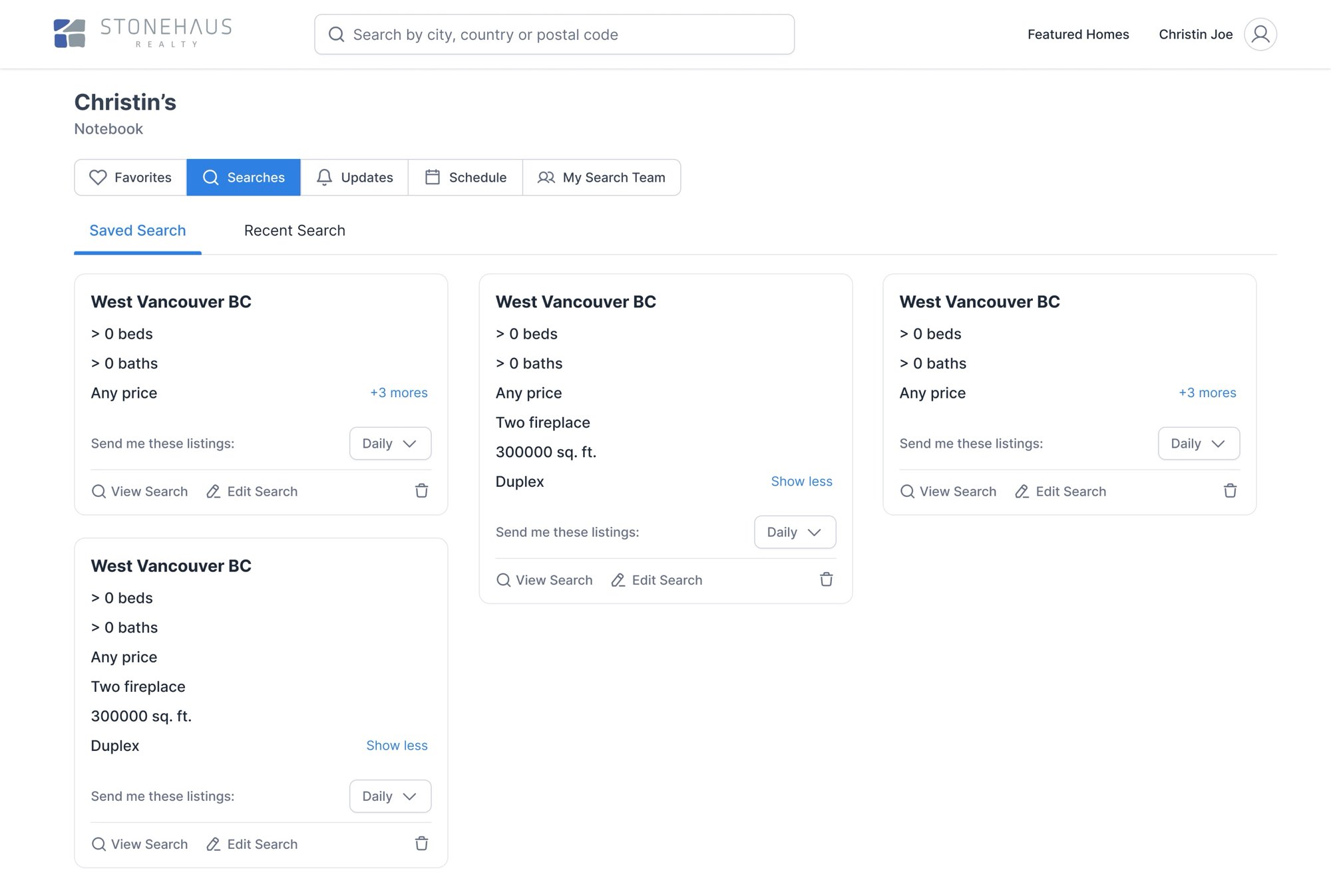Delete the middle-column saved search with trash icon
Image resolution: width=1331 pixels, height=896 pixels.
pyautogui.click(x=827, y=579)
